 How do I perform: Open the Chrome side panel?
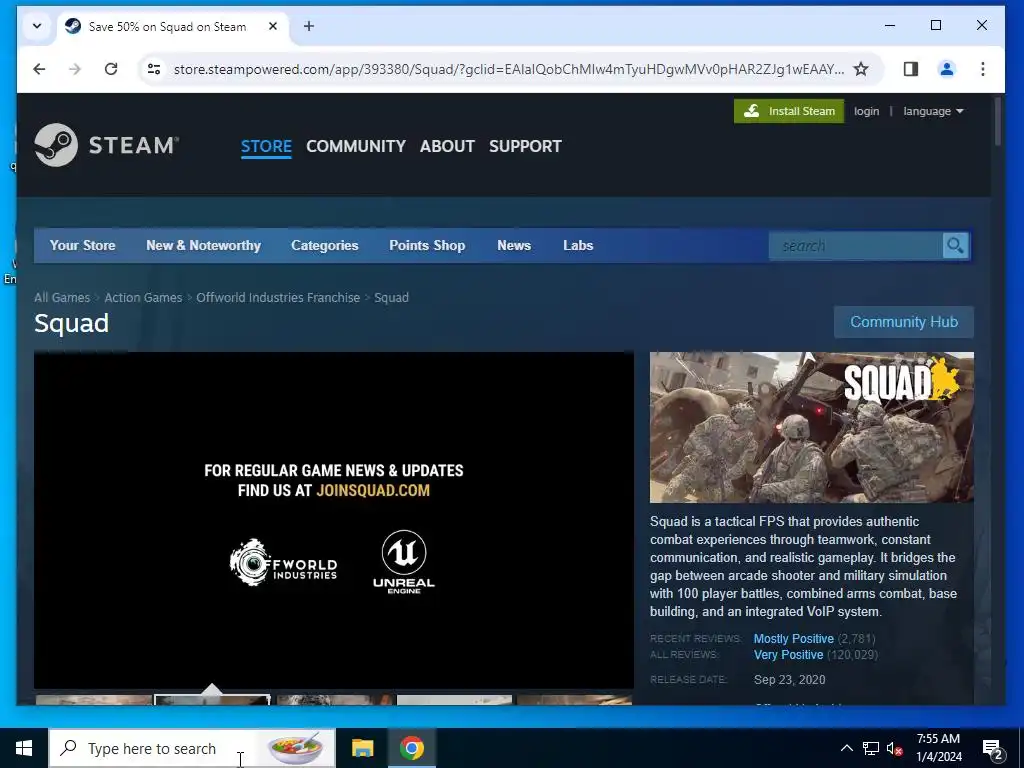pos(911,69)
